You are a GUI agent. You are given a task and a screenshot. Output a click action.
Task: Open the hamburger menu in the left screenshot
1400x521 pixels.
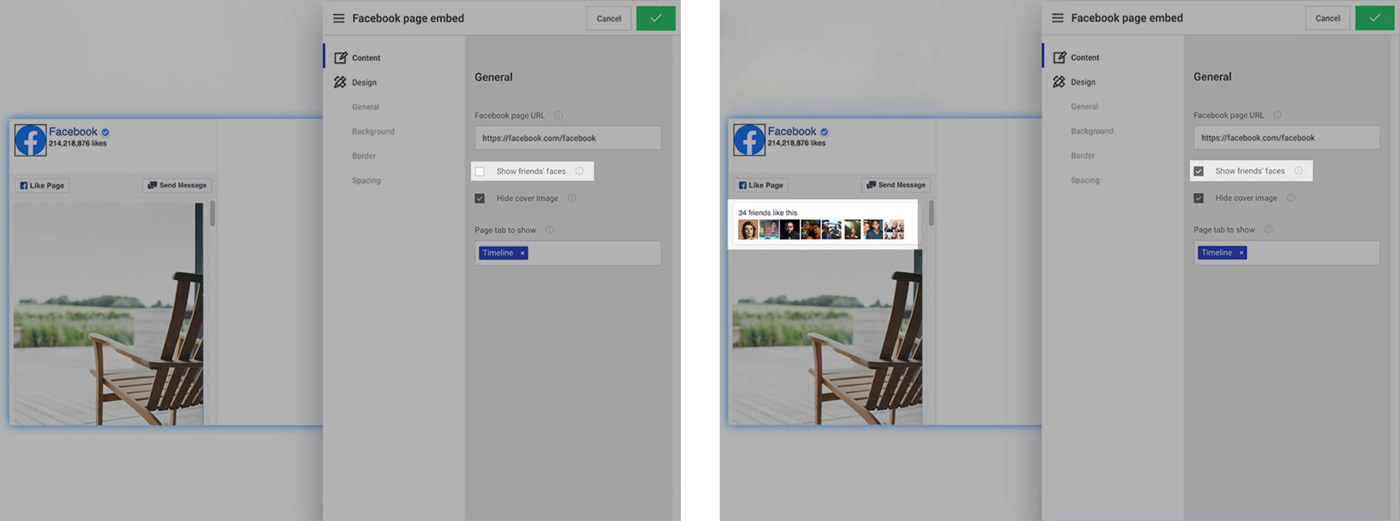339,18
